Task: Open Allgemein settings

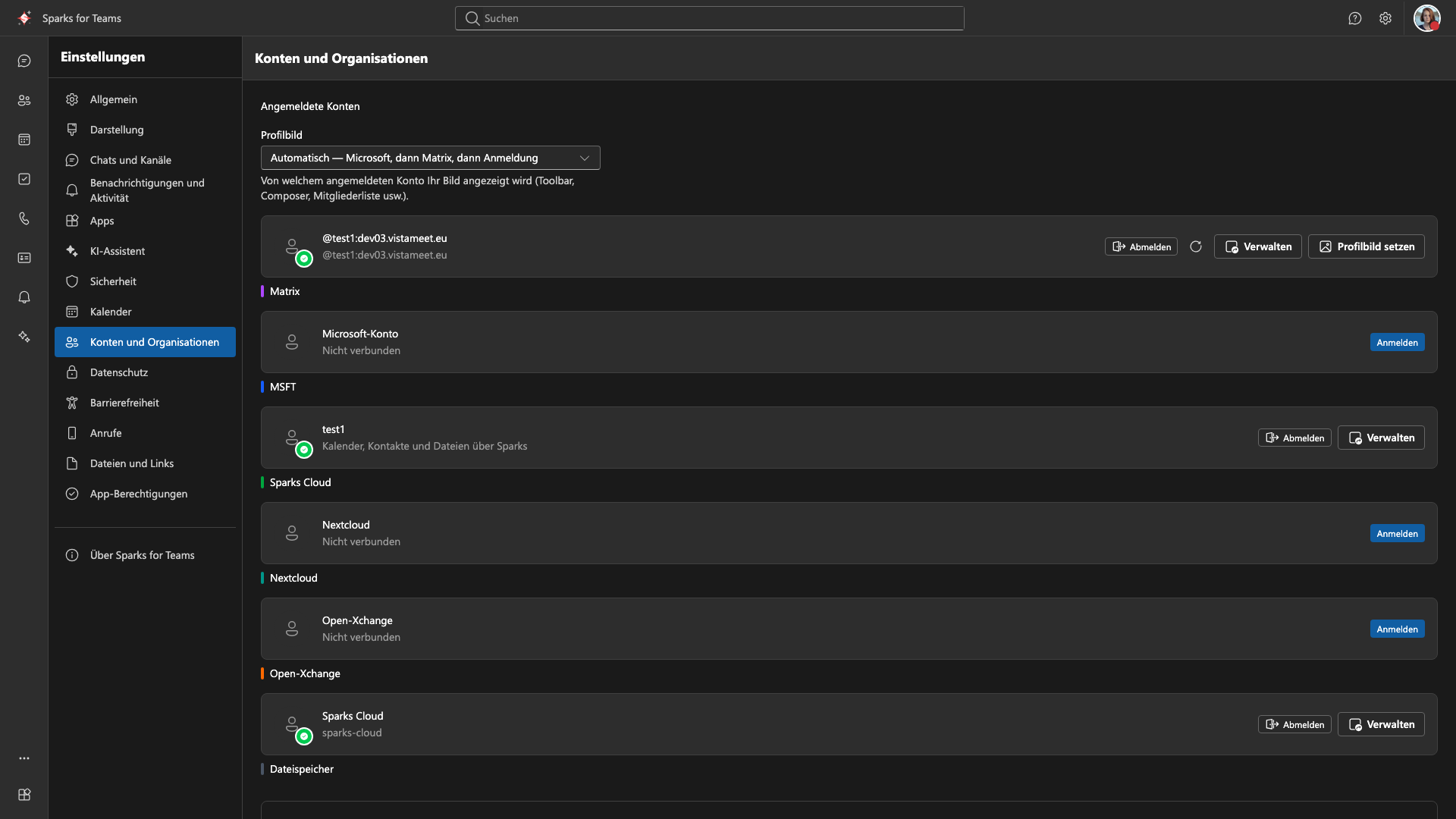Action: click(x=145, y=99)
